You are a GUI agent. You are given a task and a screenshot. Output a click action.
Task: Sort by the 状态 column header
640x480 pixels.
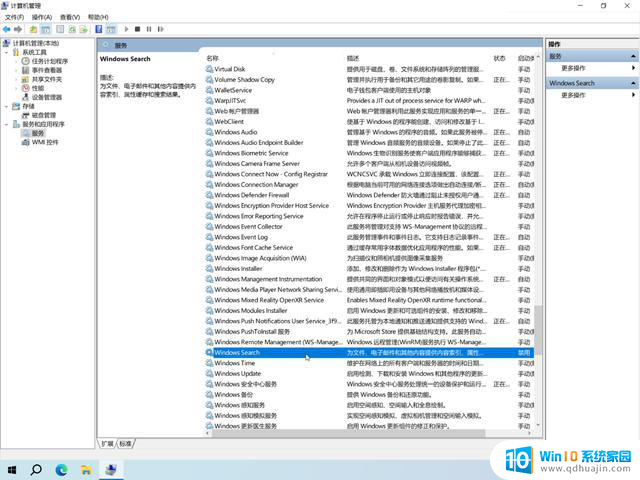click(x=500, y=58)
